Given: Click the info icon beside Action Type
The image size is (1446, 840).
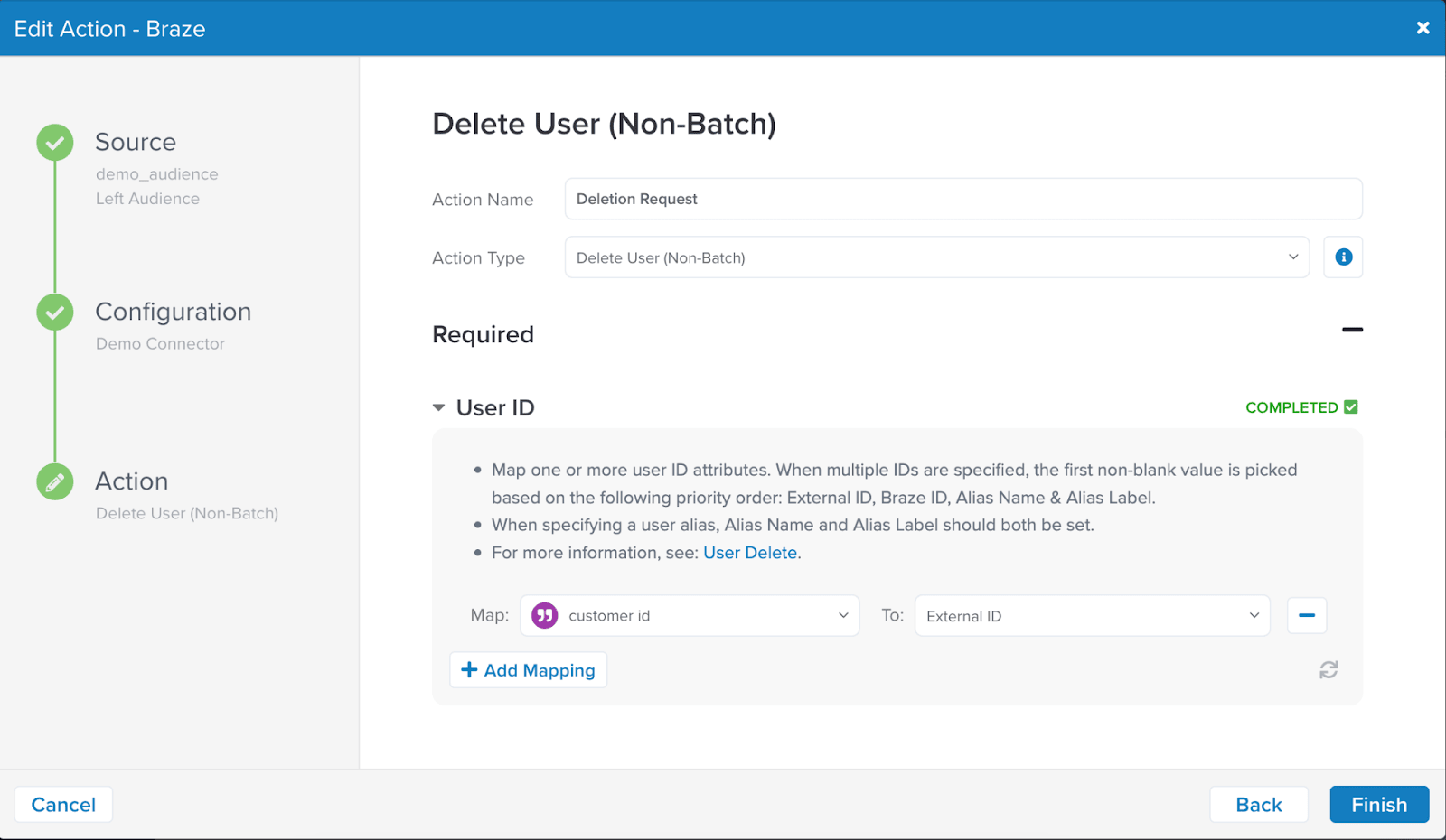Looking at the screenshot, I should [x=1343, y=257].
